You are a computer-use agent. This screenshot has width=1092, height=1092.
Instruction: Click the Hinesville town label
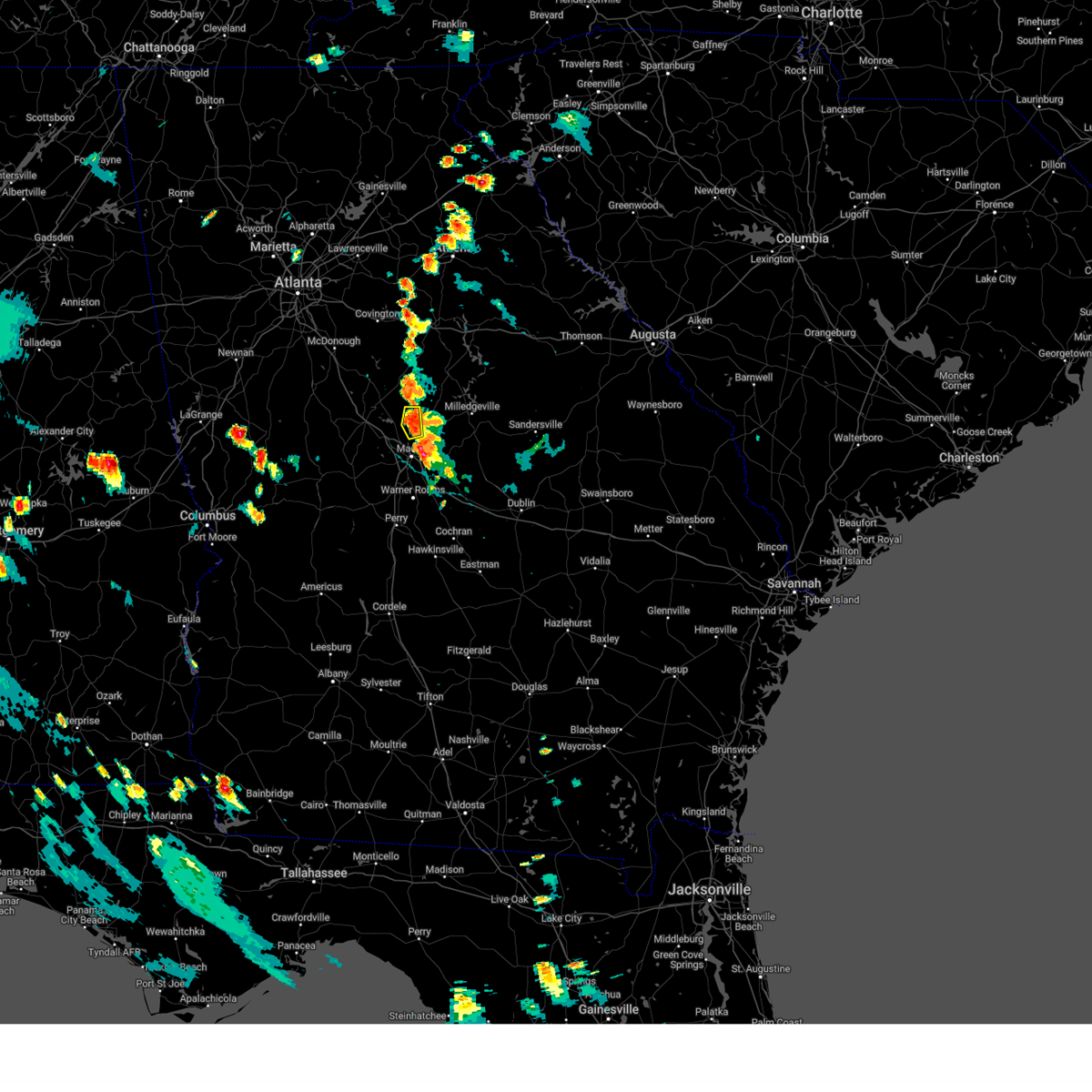[715, 630]
